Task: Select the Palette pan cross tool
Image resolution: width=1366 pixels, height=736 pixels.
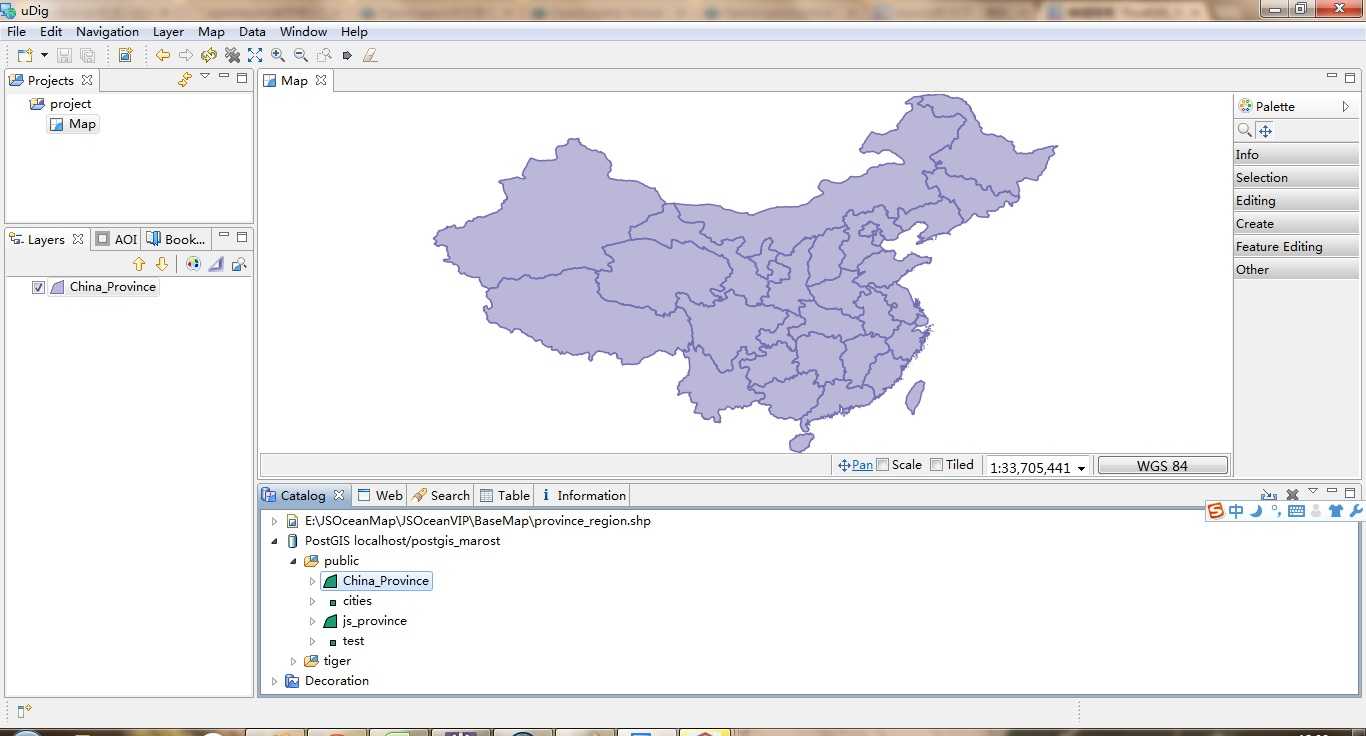Action: tap(1265, 131)
